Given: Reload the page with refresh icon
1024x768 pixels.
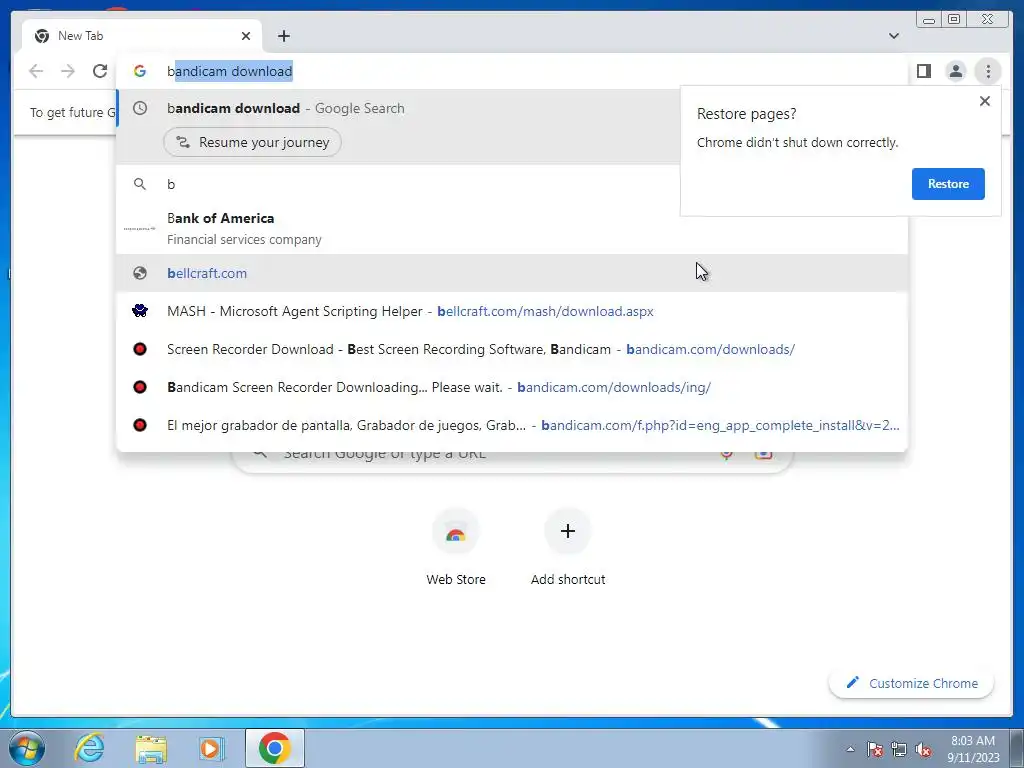Looking at the screenshot, I should pyautogui.click(x=100, y=71).
